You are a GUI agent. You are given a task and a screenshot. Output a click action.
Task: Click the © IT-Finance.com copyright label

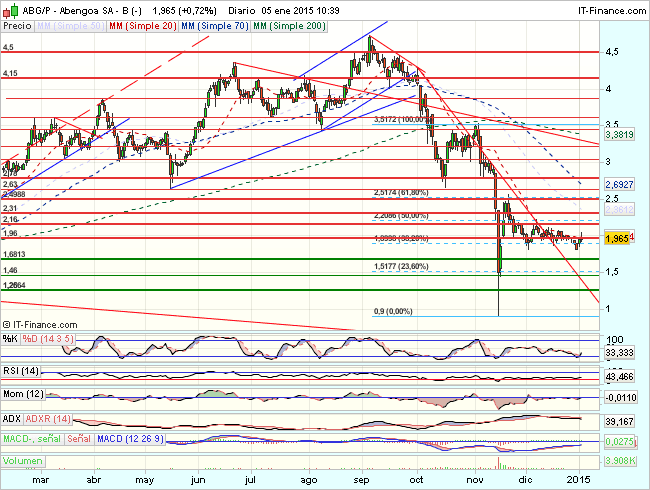click(40, 325)
